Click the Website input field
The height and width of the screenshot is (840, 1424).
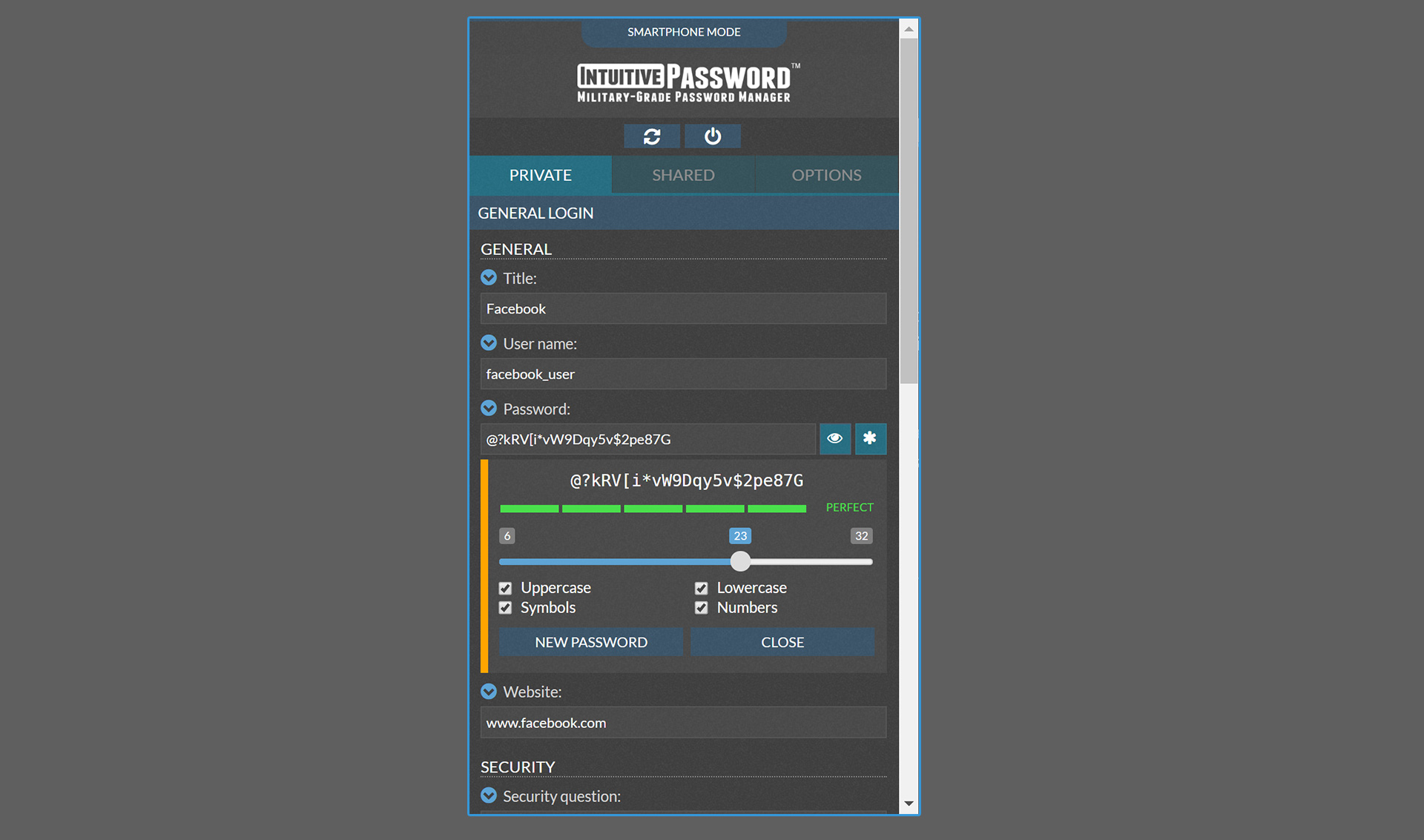[x=682, y=723]
